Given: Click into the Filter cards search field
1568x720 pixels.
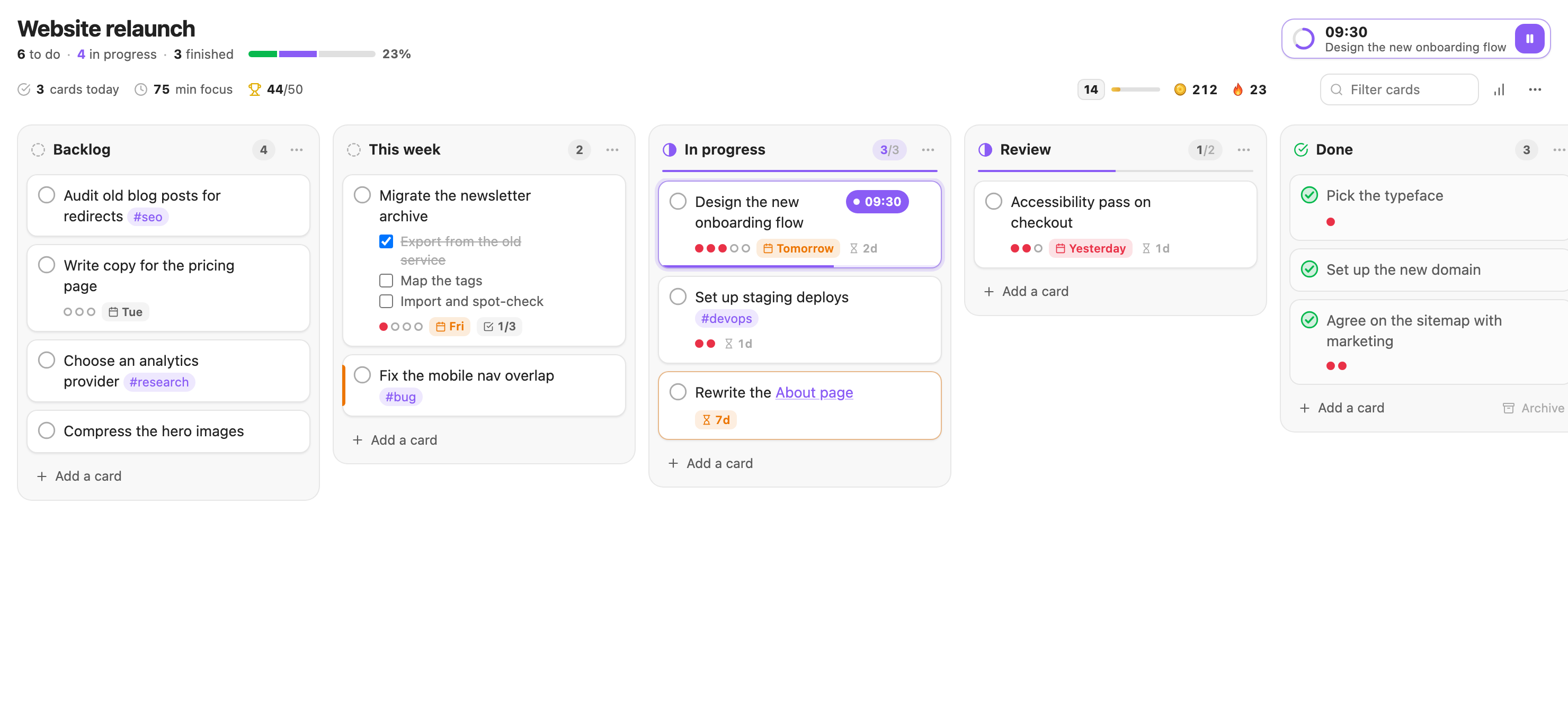Looking at the screenshot, I should click(x=1399, y=89).
